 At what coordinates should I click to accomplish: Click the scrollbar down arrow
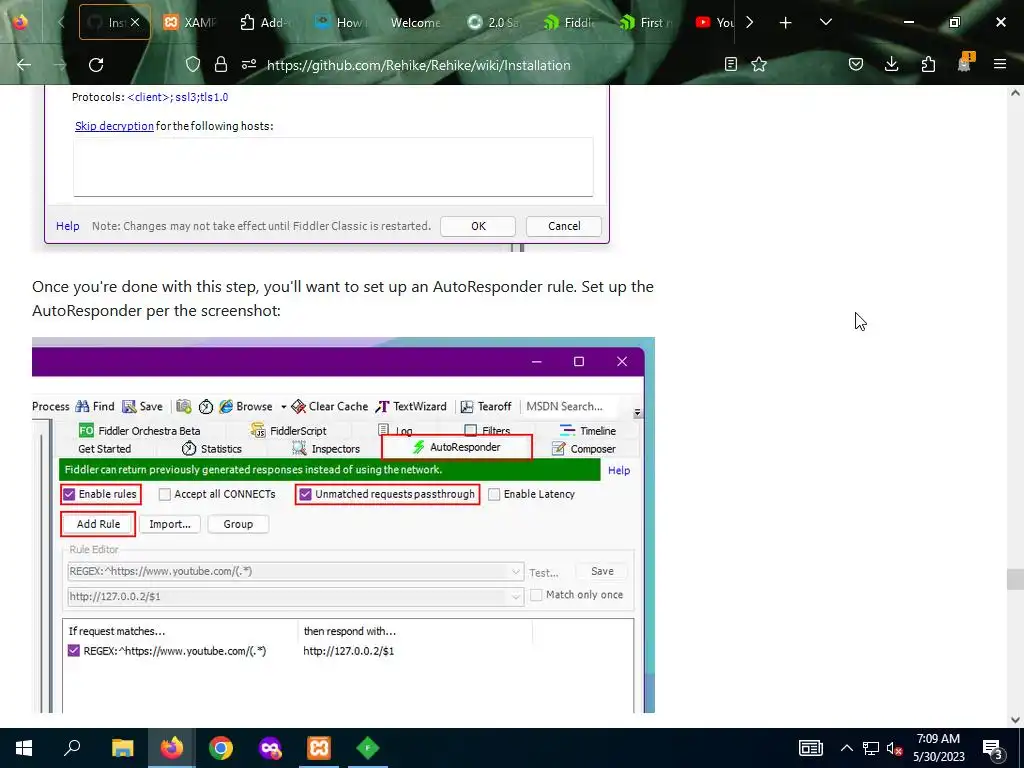click(x=1015, y=720)
